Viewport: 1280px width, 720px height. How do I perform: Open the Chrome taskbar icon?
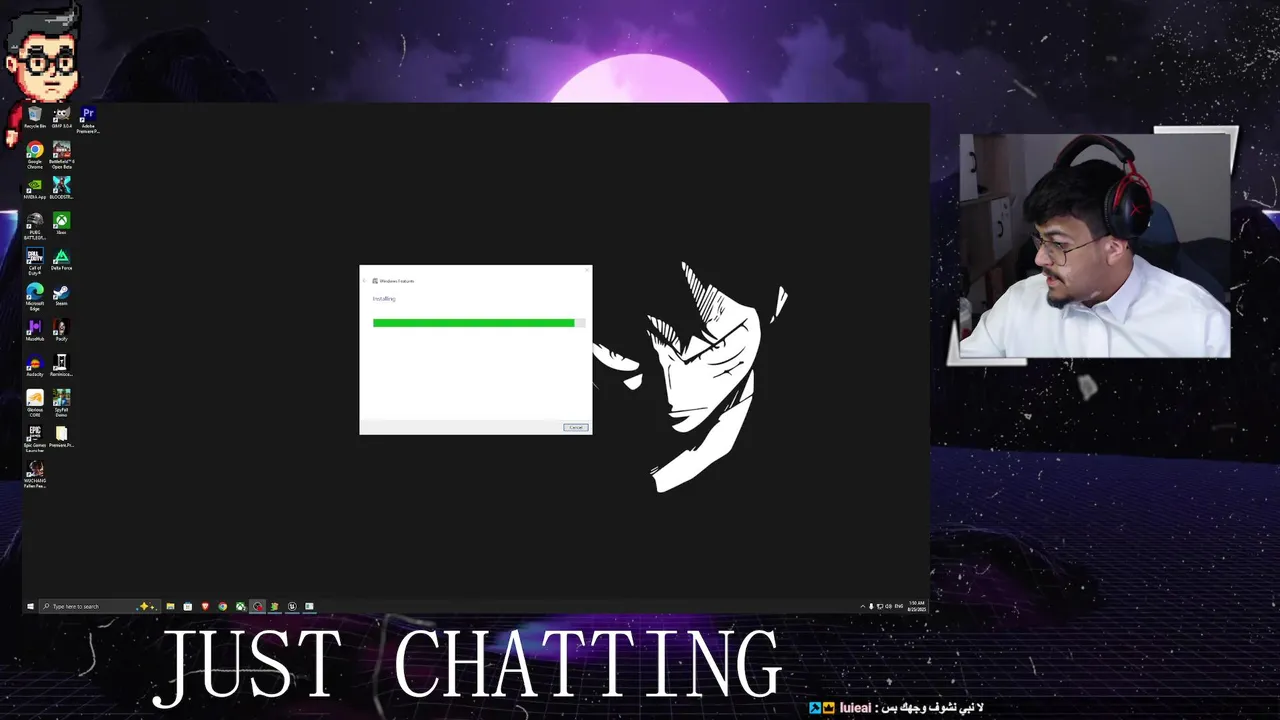pyautogui.click(x=222, y=606)
